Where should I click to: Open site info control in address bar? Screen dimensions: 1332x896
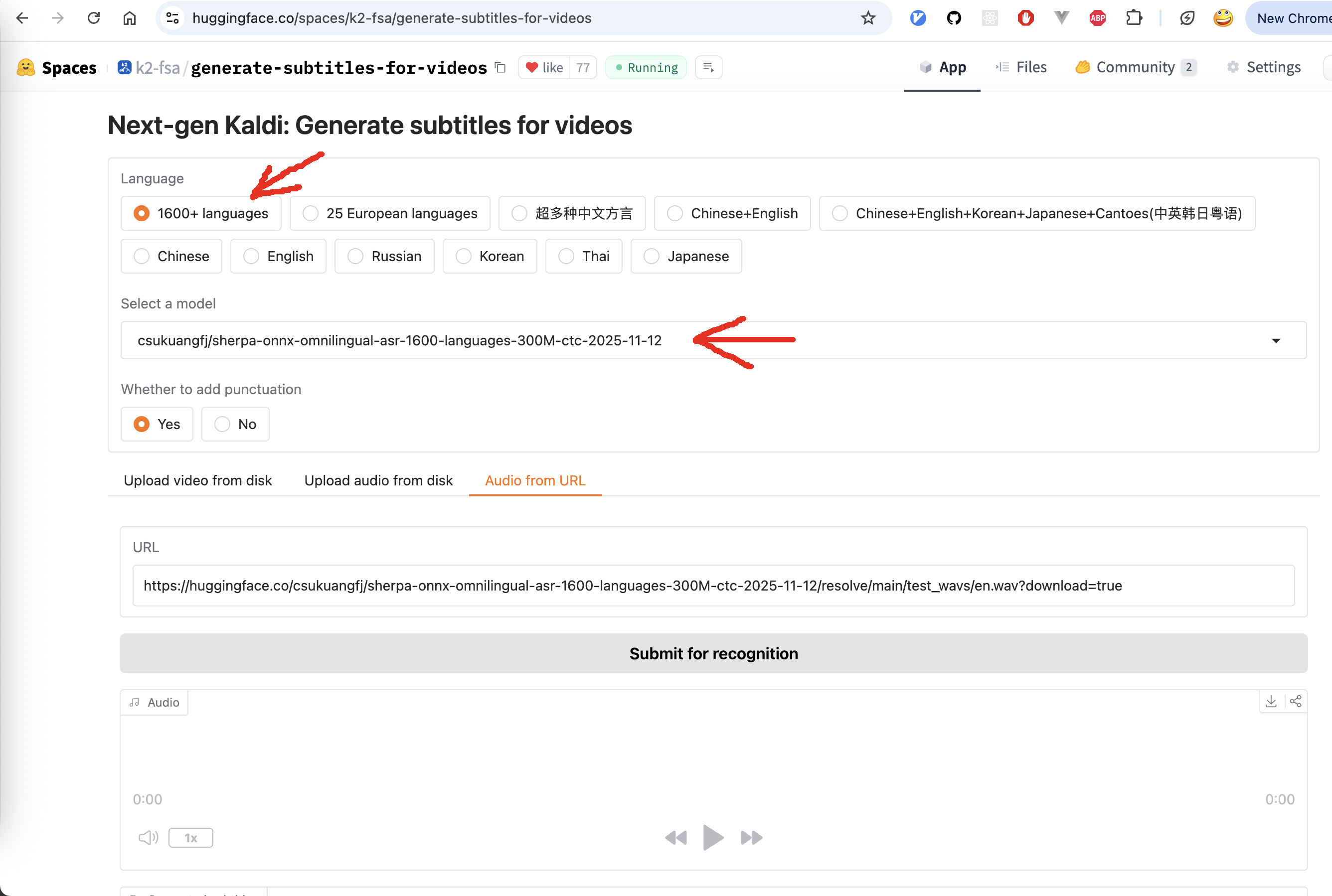click(172, 18)
